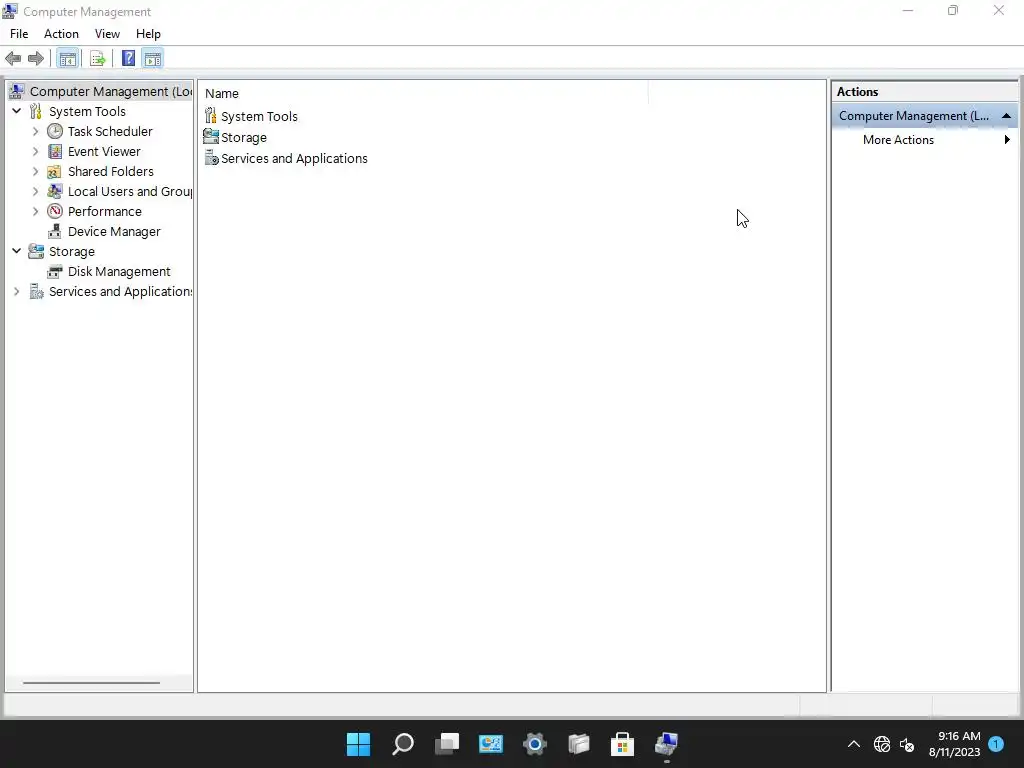This screenshot has height=768, width=1024.
Task: Open the Windows Start menu
Action: pyautogui.click(x=358, y=744)
